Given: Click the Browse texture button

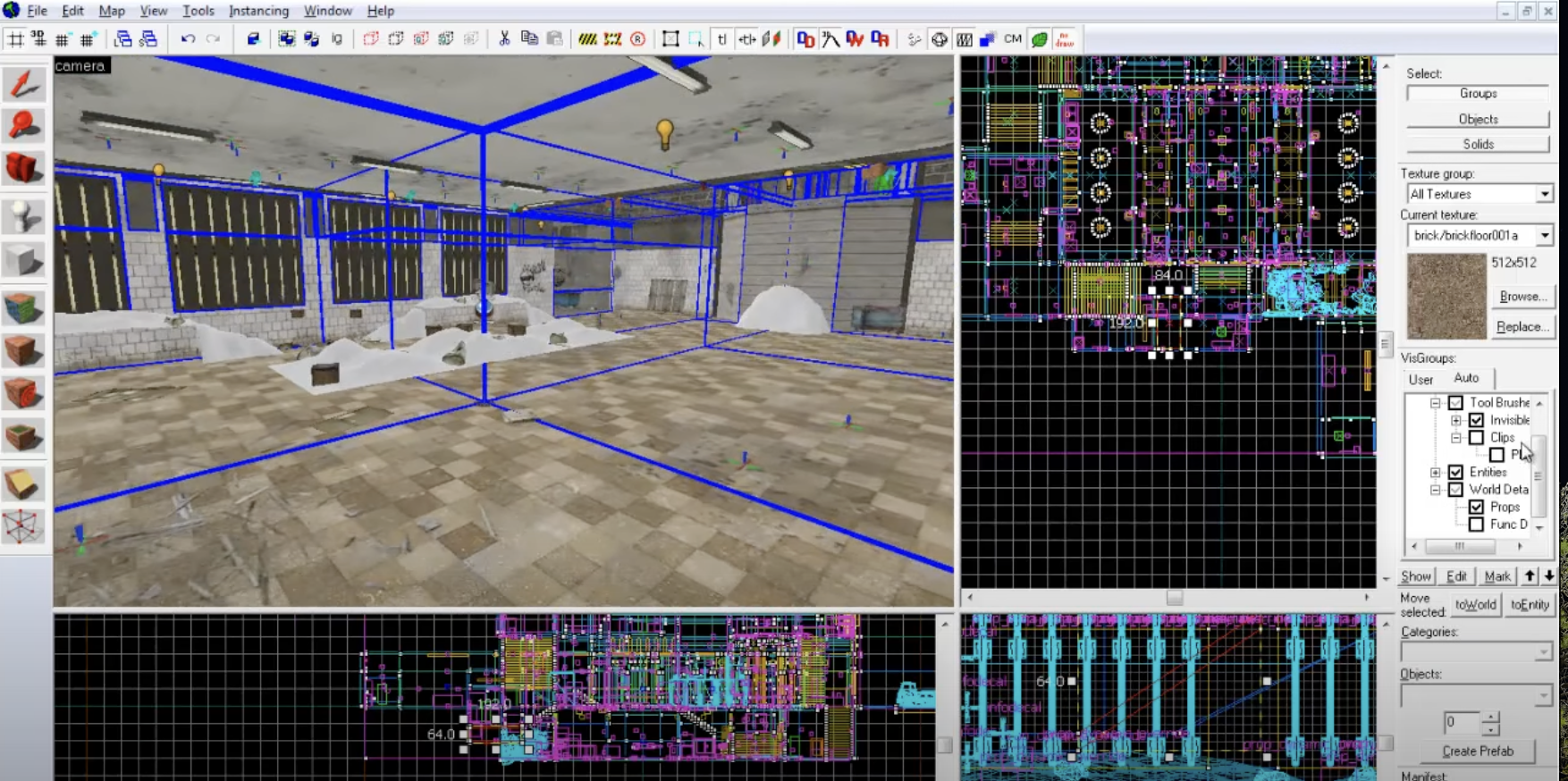Looking at the screenshot, I should (x=1522, y=296).
